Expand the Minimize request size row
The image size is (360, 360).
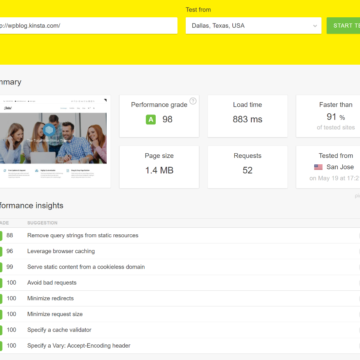click(180, 314)
